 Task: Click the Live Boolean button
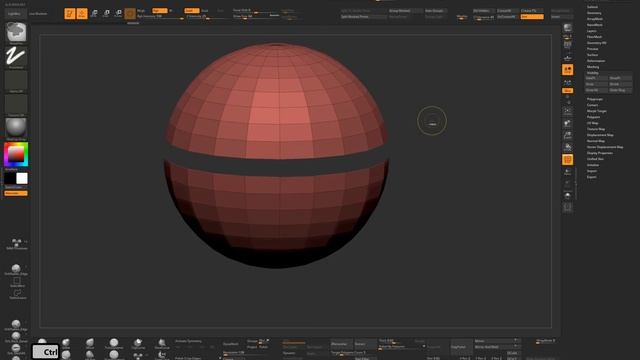(x=38, y=13)
